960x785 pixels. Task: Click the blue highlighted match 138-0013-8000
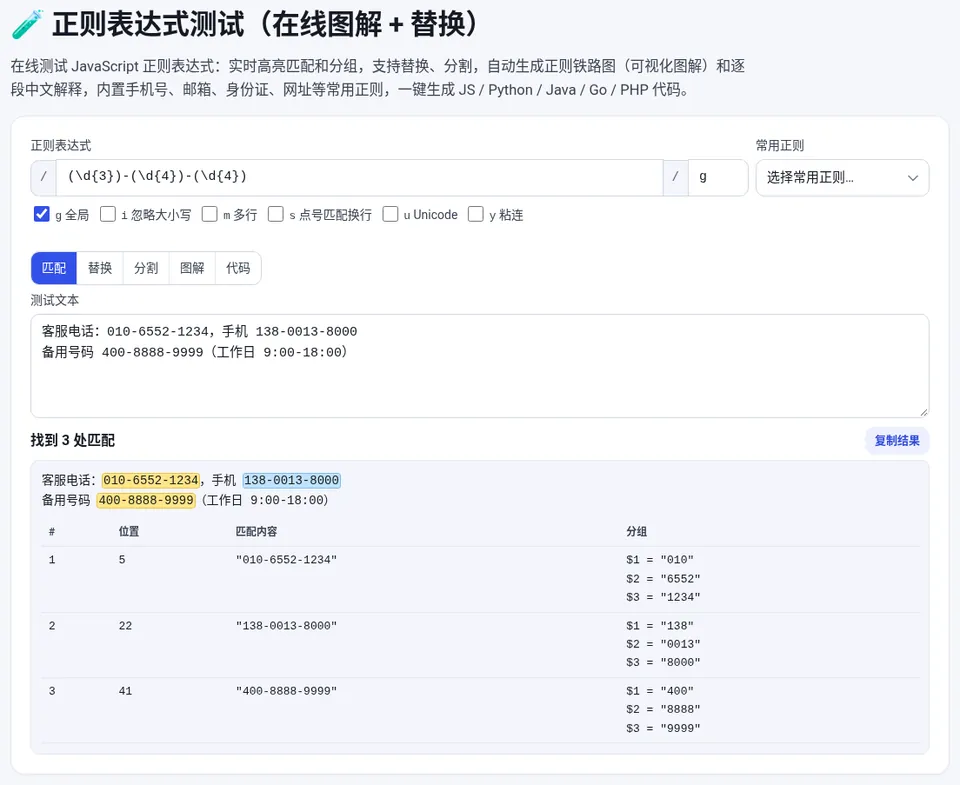pos(291,480)
